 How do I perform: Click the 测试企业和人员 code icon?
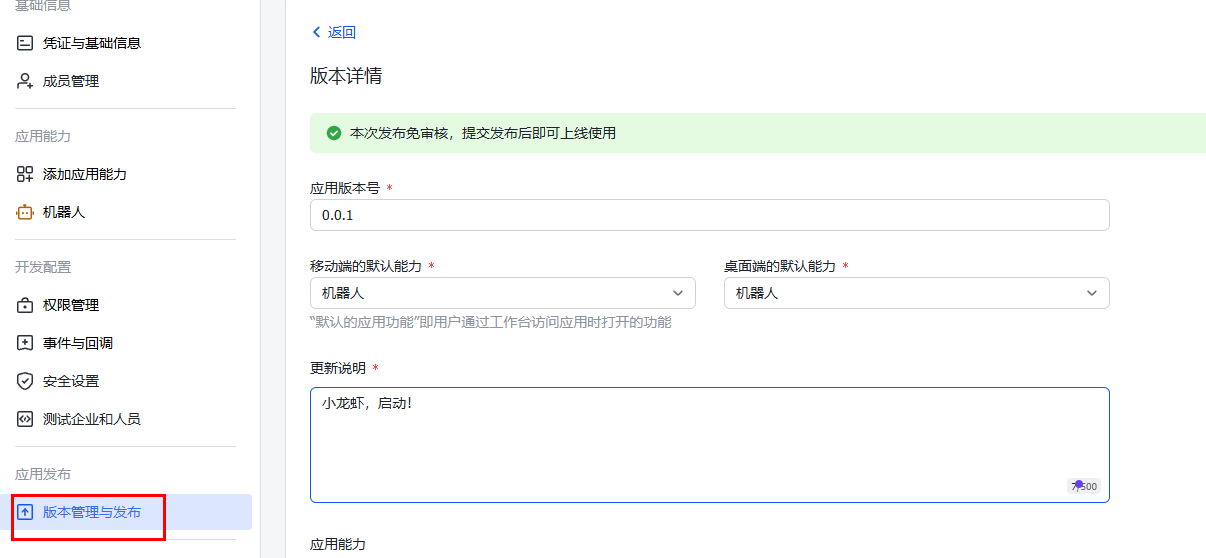[26, 419]
